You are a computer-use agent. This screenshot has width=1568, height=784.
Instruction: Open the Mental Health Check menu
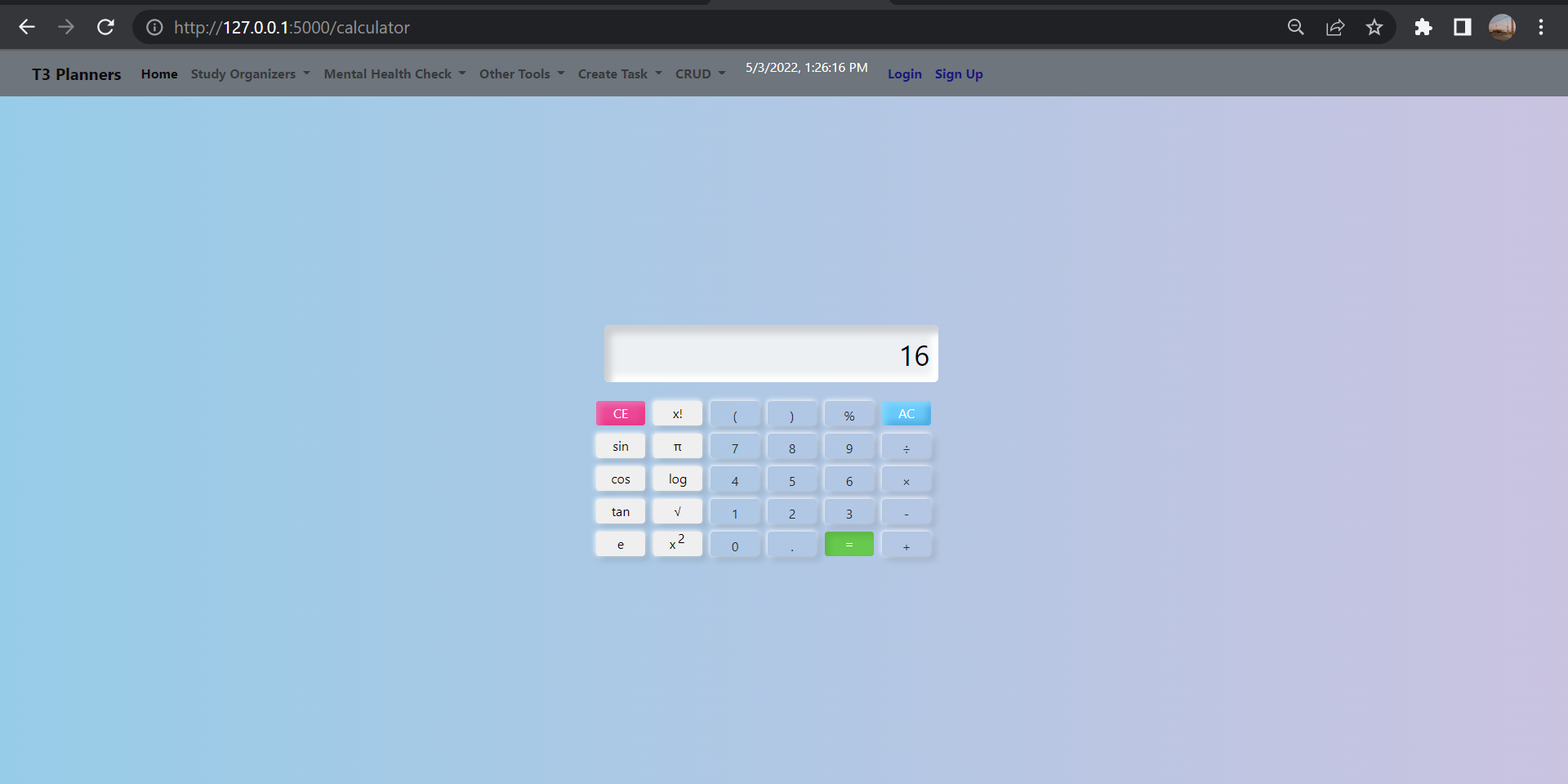tap(388, 73)
